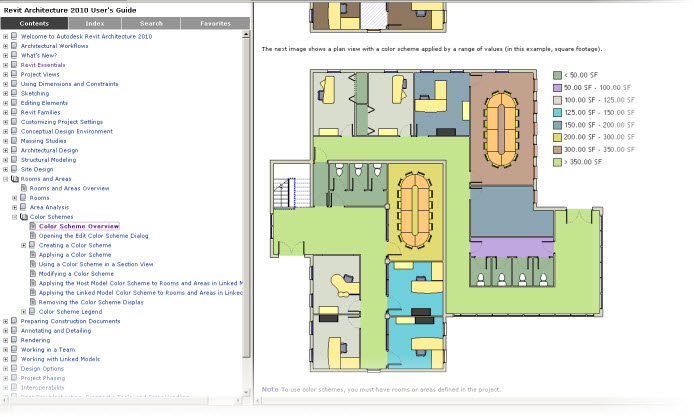This screenshot has width=694, height=417.
Task: Open the Rendering topic
Action: pos(35,340)
